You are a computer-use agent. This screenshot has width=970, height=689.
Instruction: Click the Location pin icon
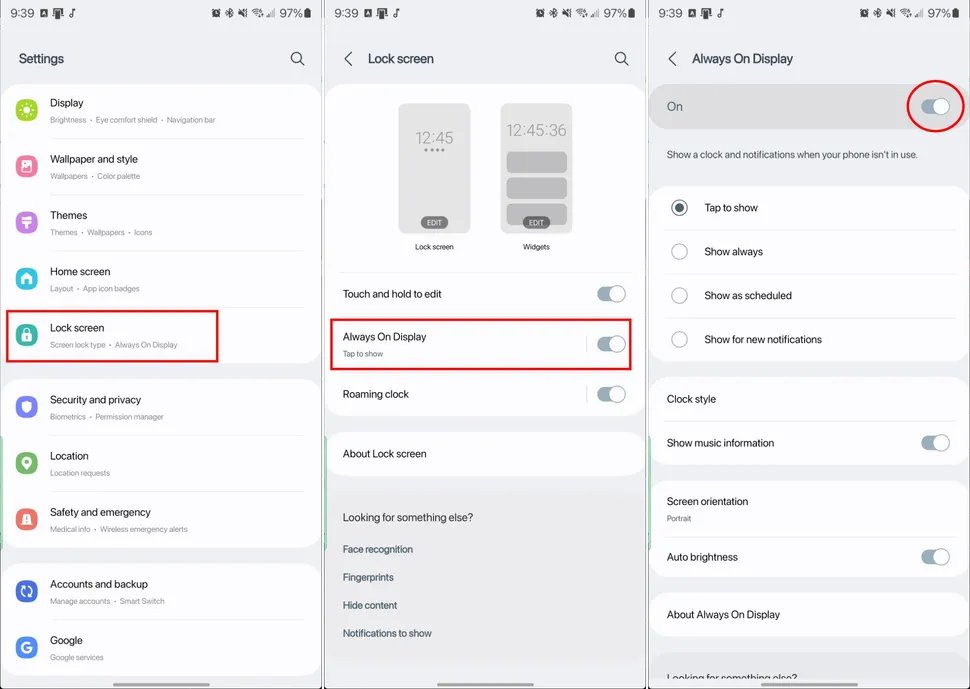tap(27, 463)
